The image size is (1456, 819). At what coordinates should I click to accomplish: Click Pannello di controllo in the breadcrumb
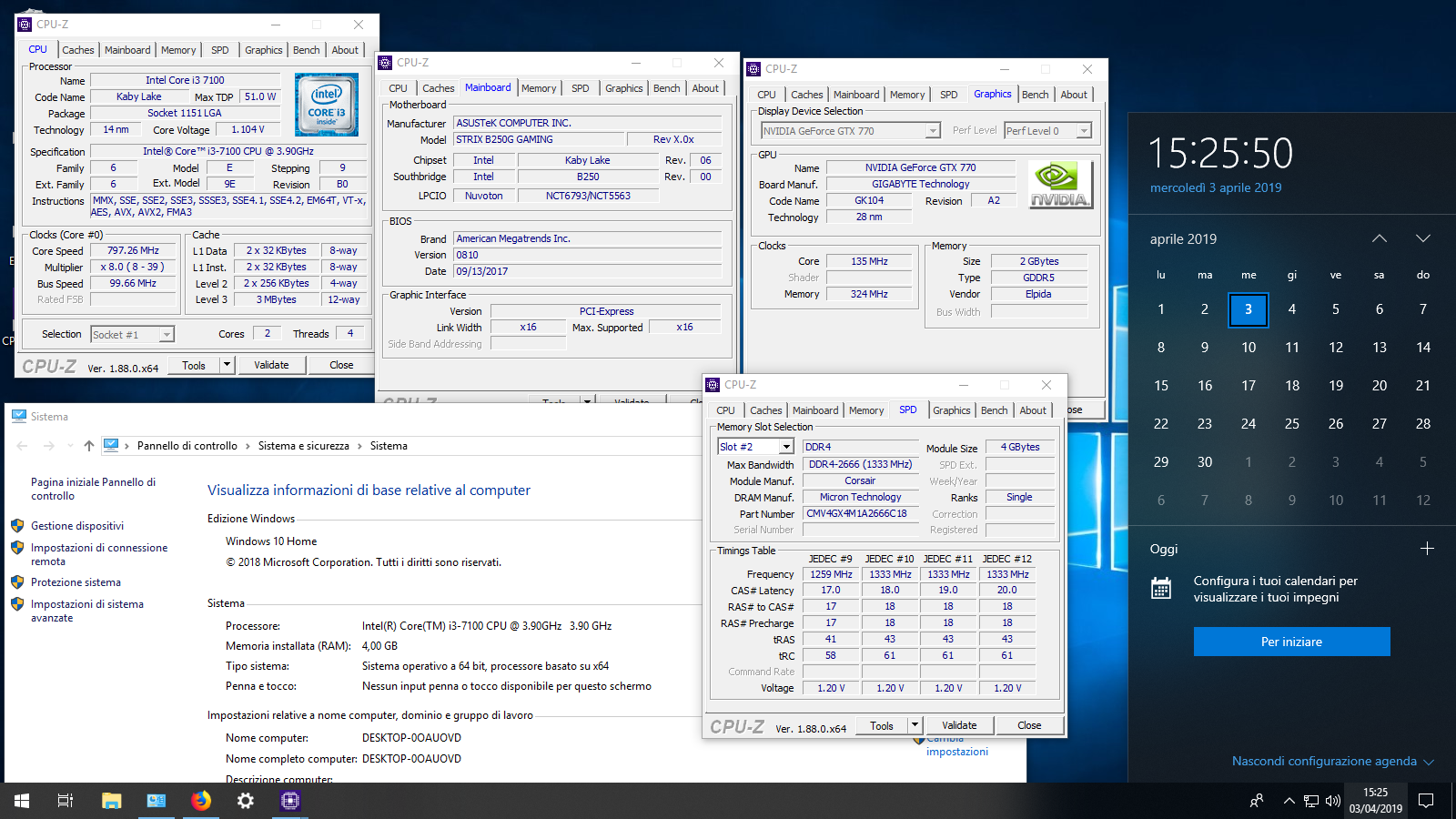pyautogui.click(x=187, y=446)
